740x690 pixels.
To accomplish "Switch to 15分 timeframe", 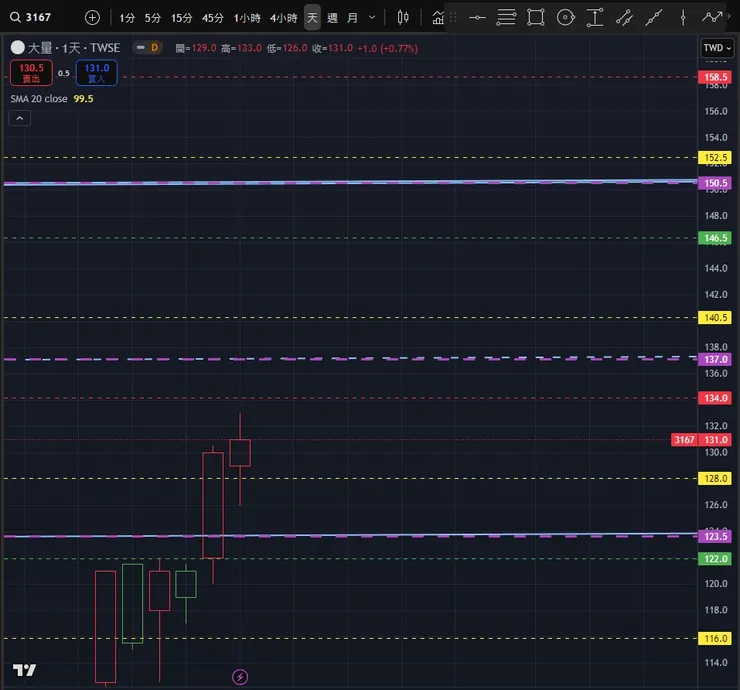I will pyautogui.click(x=182, y=18).
